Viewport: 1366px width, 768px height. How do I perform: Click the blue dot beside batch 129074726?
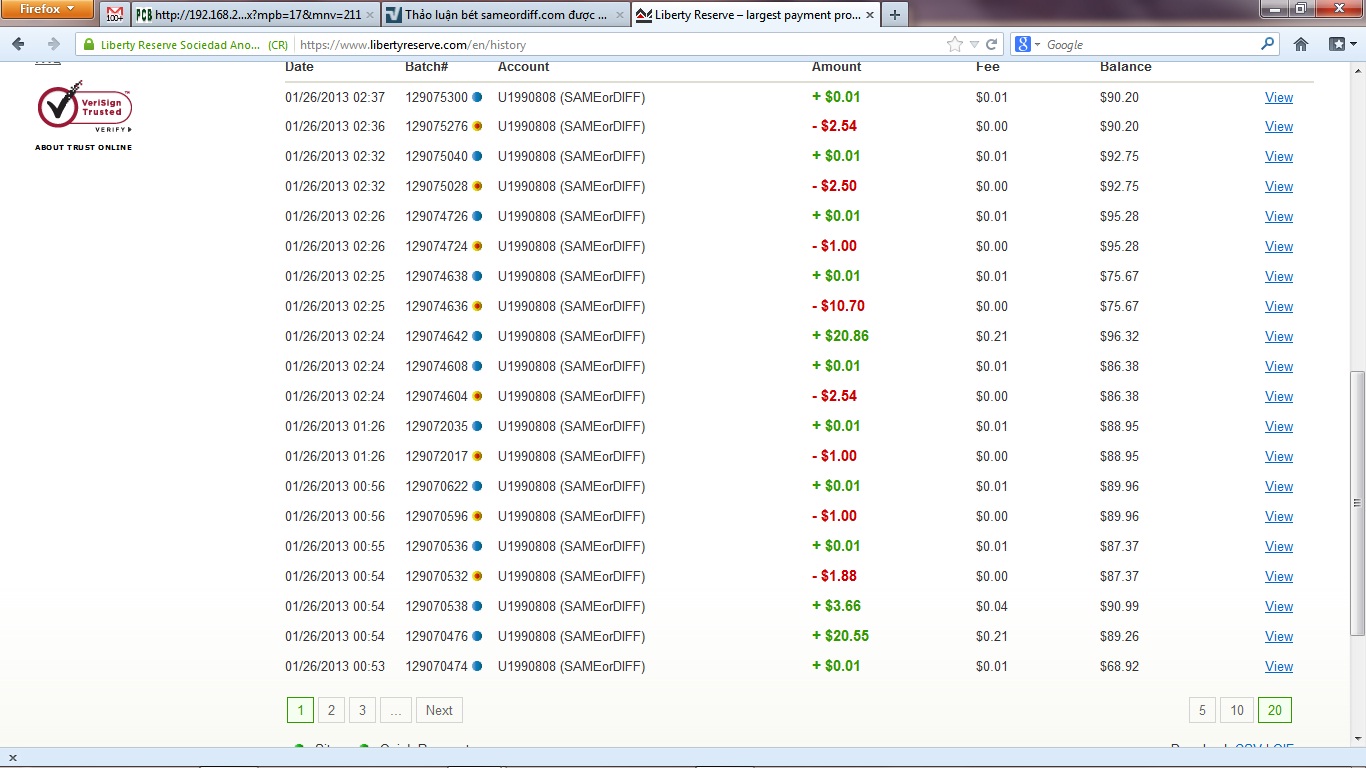point(477,216)
